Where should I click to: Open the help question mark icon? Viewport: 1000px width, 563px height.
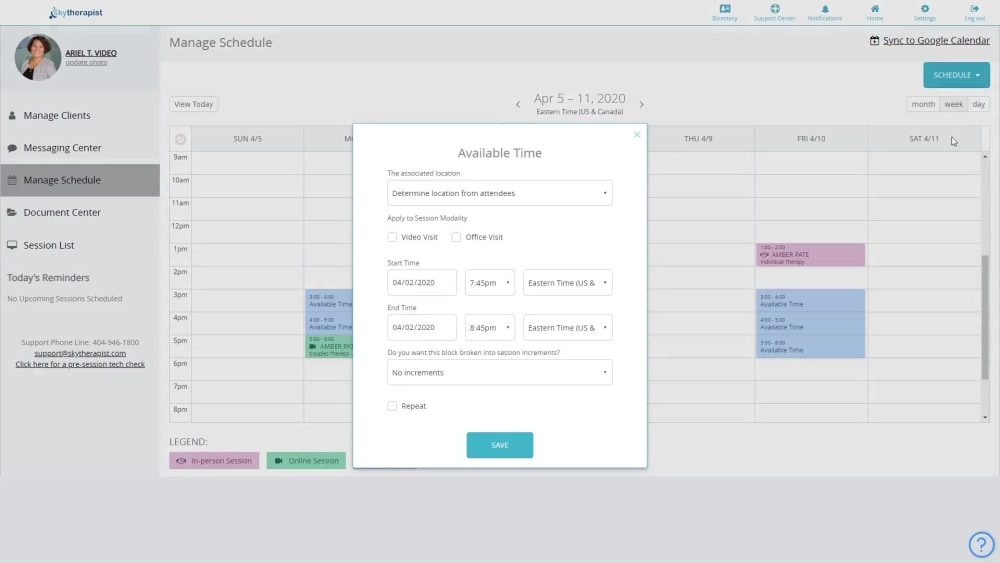click(x=981, y=544)
